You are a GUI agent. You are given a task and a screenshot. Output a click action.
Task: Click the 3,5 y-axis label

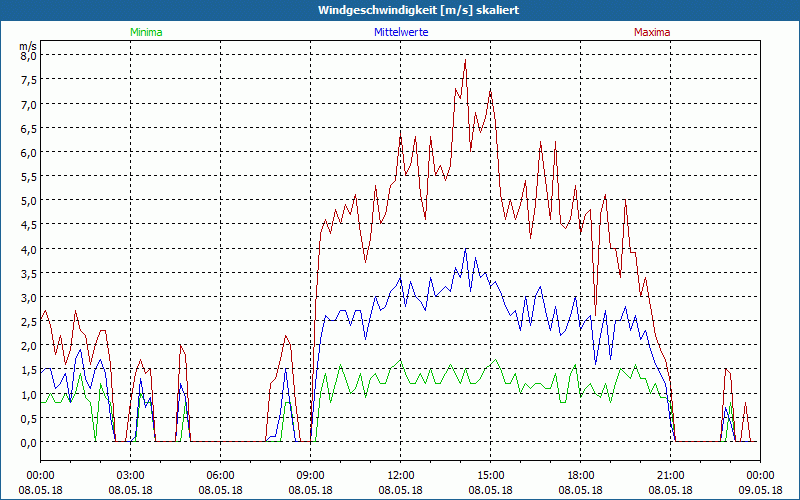(x=29, y=273)
